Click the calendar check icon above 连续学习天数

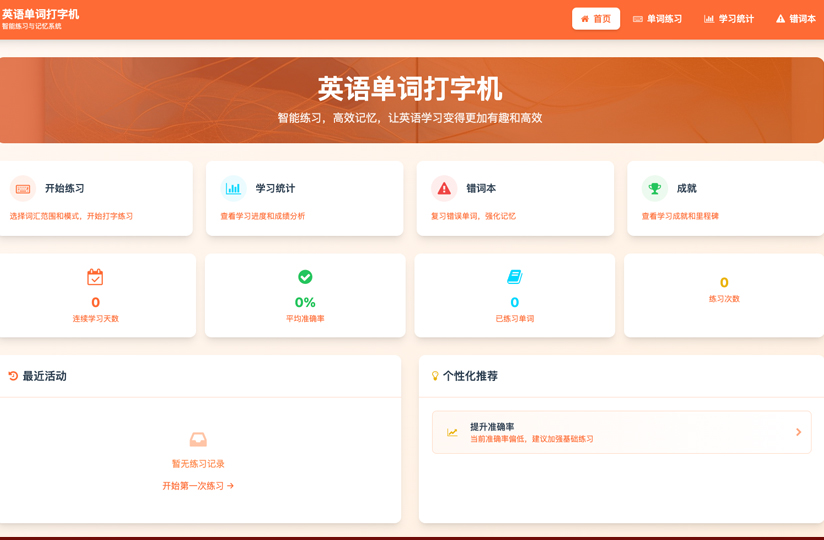click(x=95, y=277)
